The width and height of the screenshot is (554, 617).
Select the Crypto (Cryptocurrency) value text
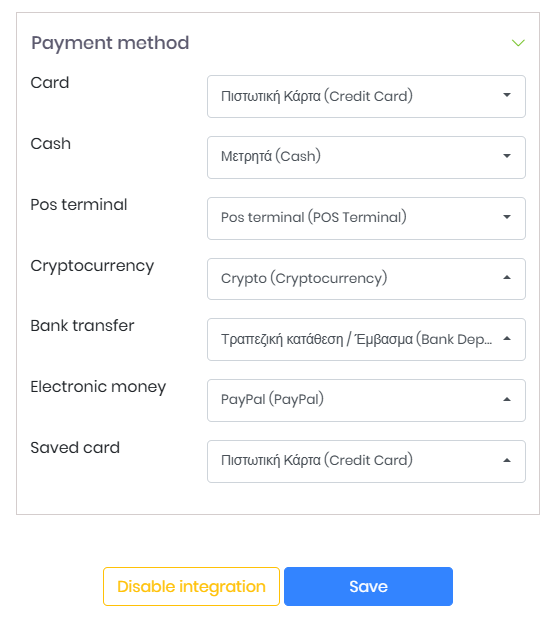(x=304, y=279)
